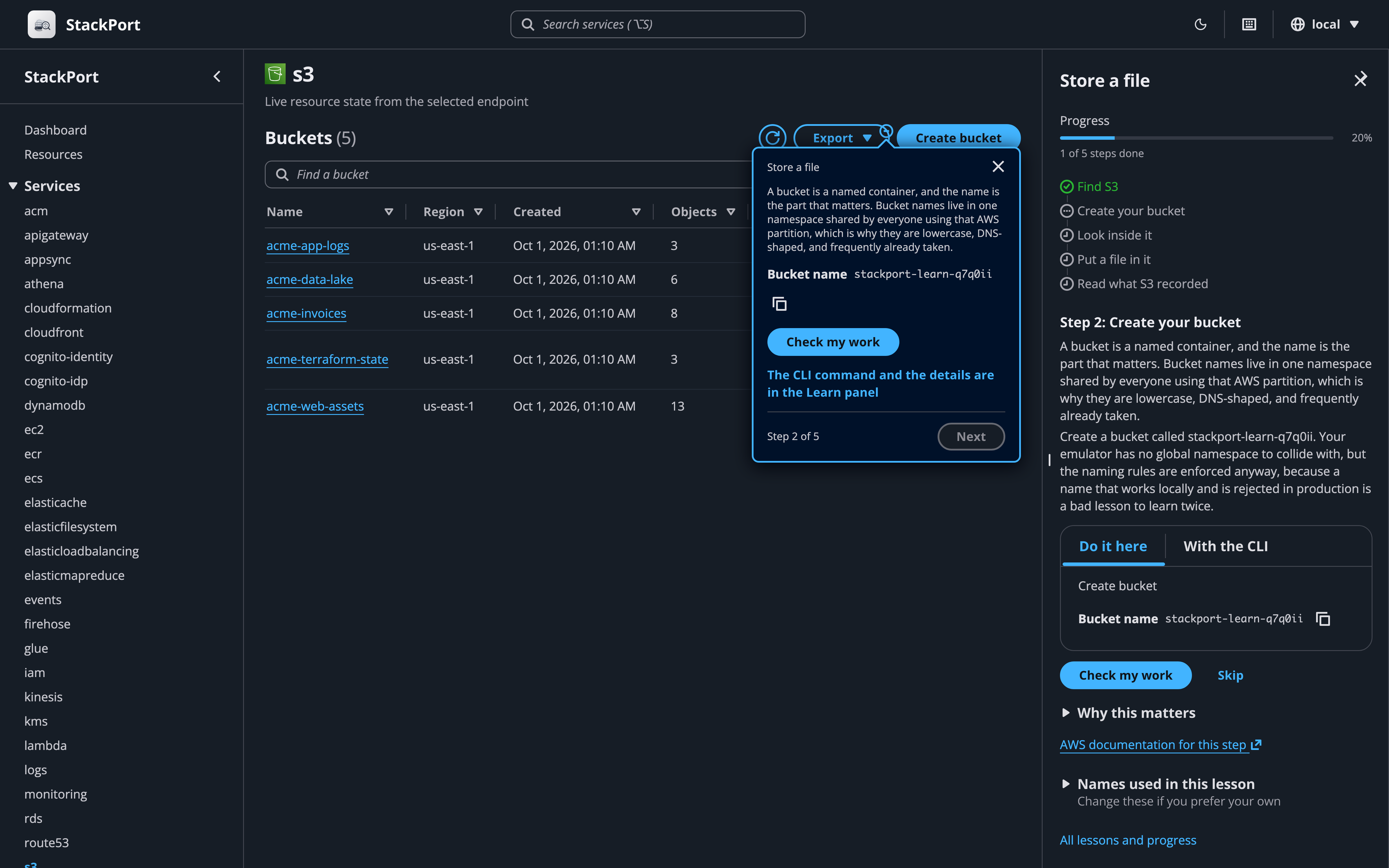The image size is (1389, 868).
Task: Click Check my work in Learn panel
Action: pyautogui.click(x=1126, y=675)
